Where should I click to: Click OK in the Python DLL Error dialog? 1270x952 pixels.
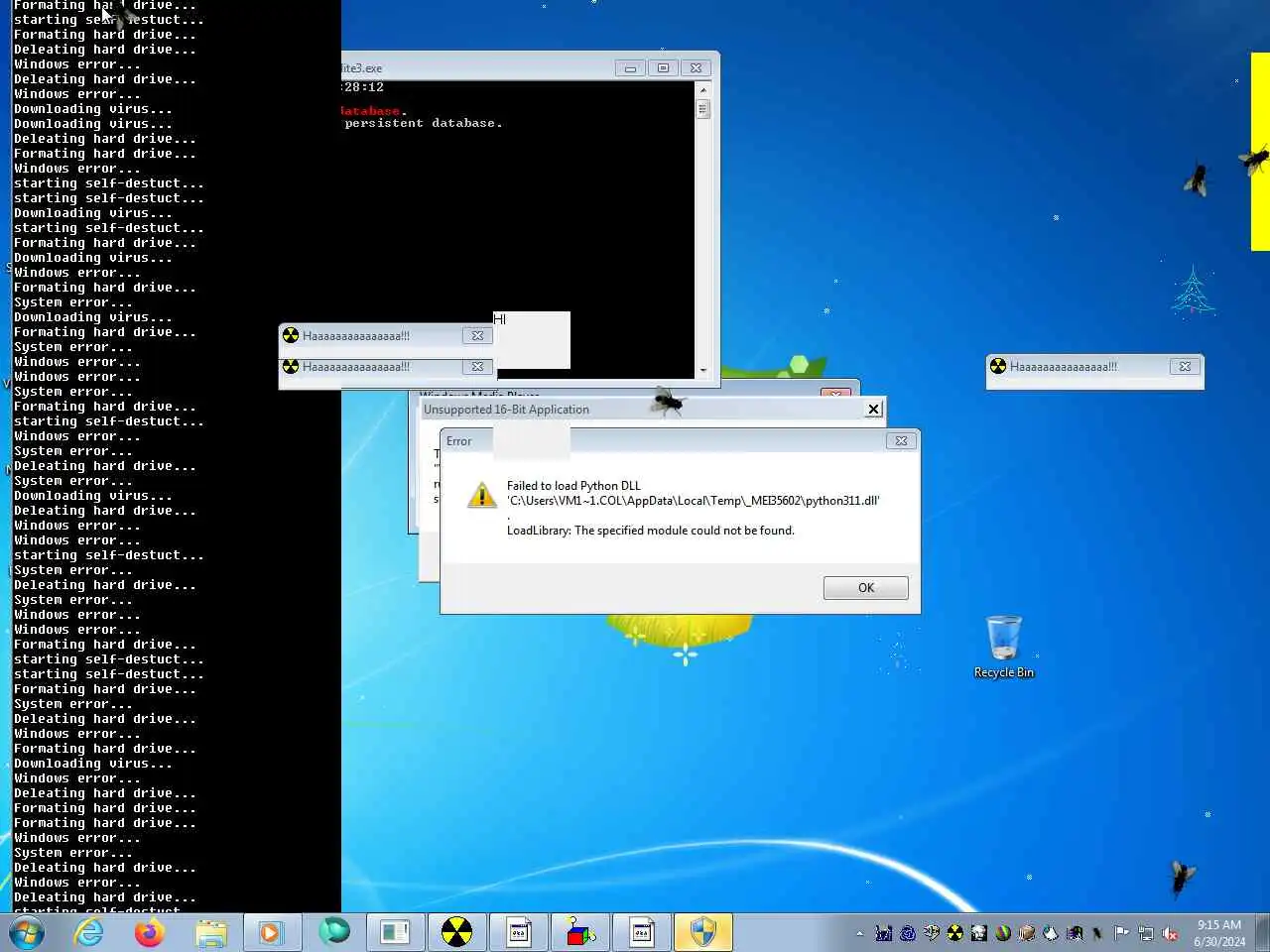click(x=865, y=588)
